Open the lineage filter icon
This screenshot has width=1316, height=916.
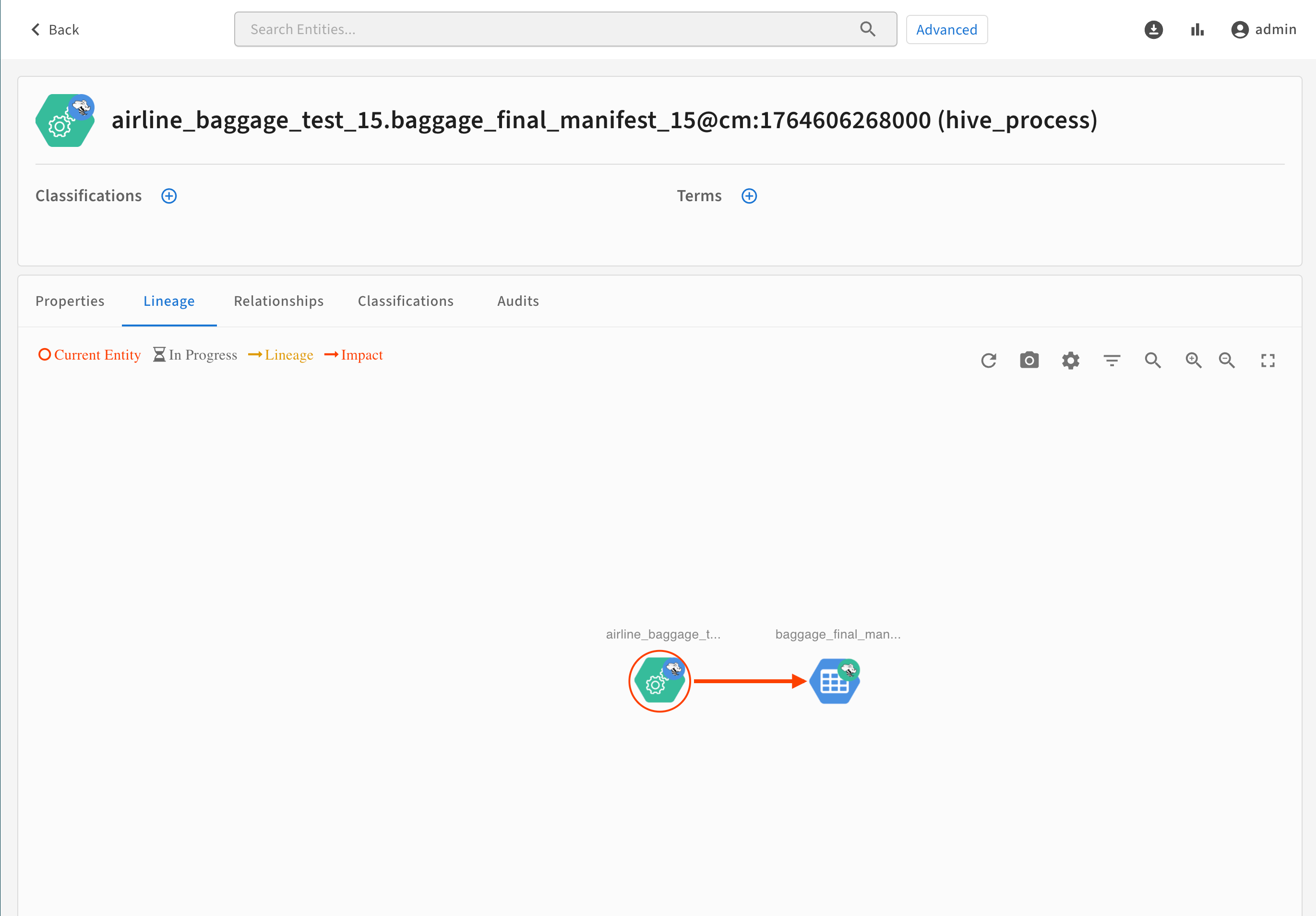coord(1112,360)
